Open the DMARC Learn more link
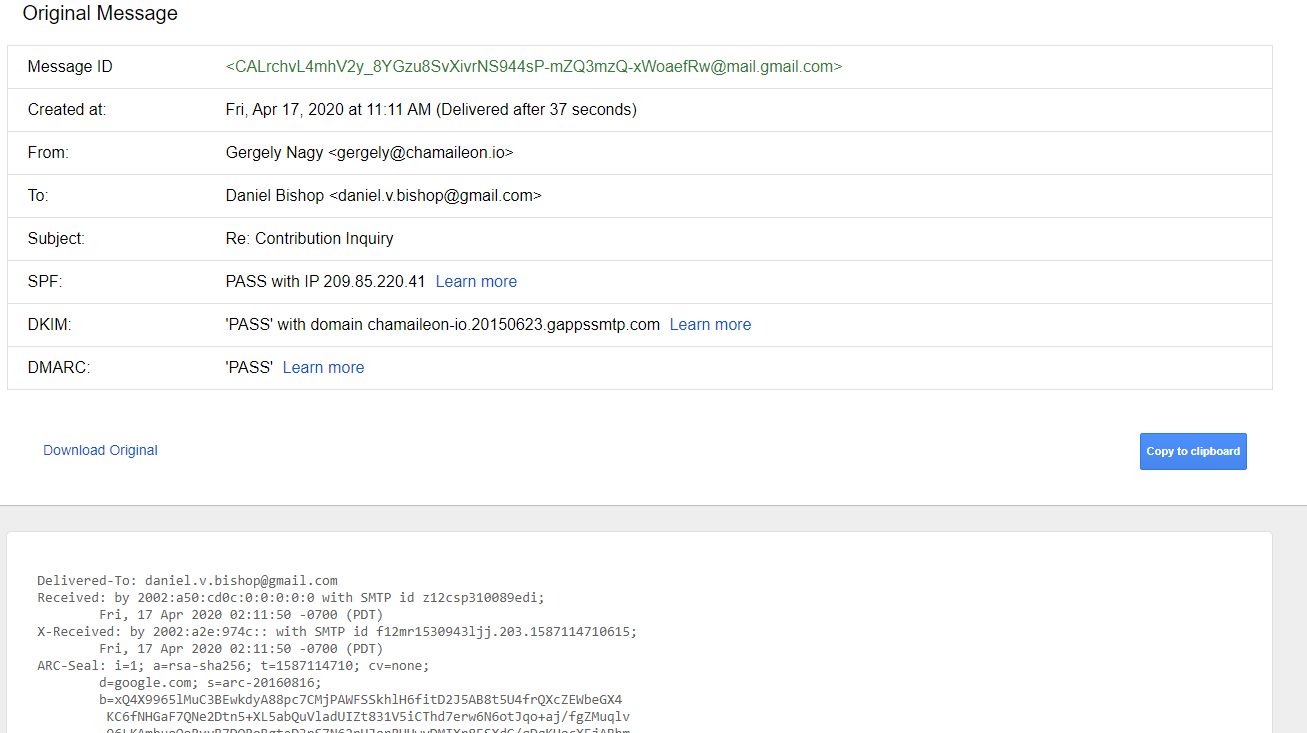 tap(323, 367)
